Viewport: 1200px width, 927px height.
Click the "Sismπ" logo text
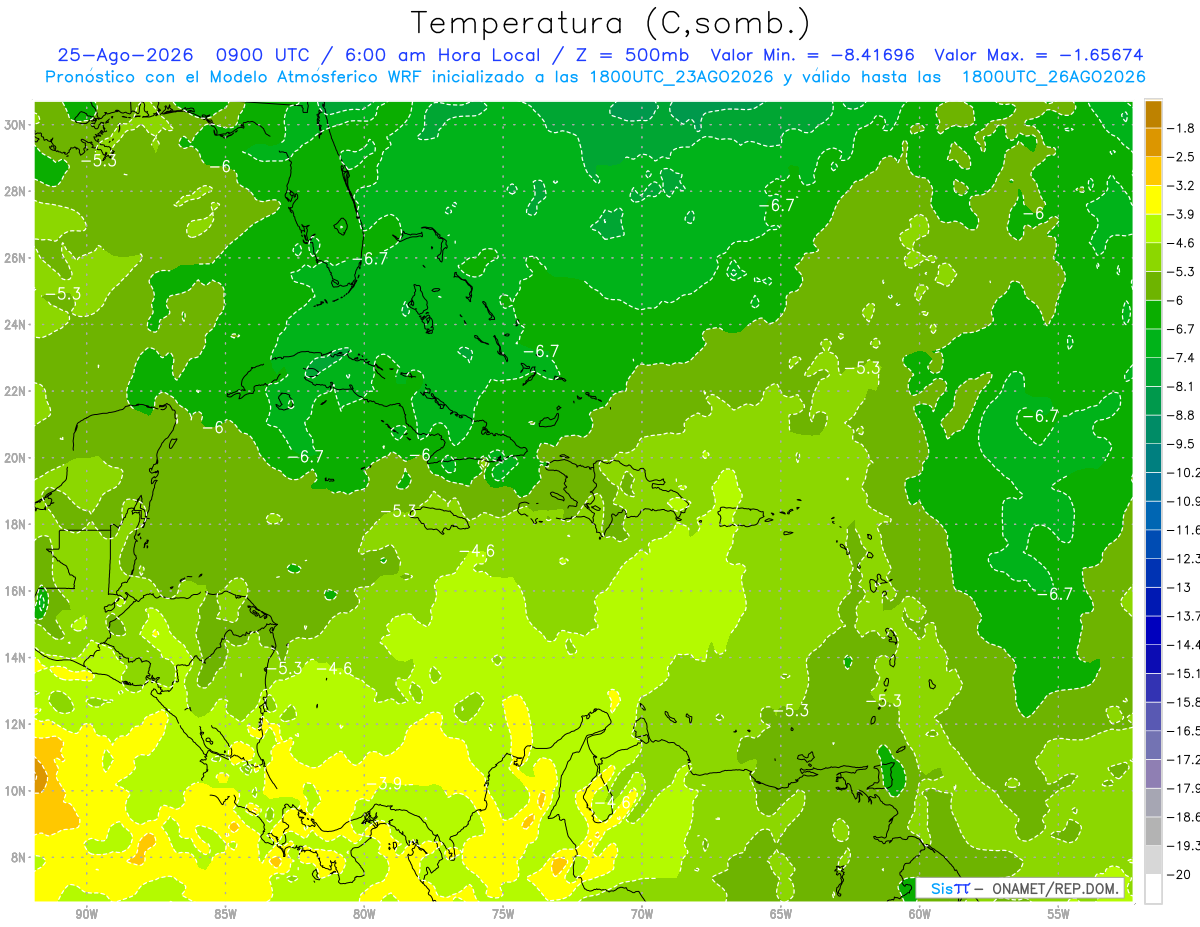[x=950, y=888]
